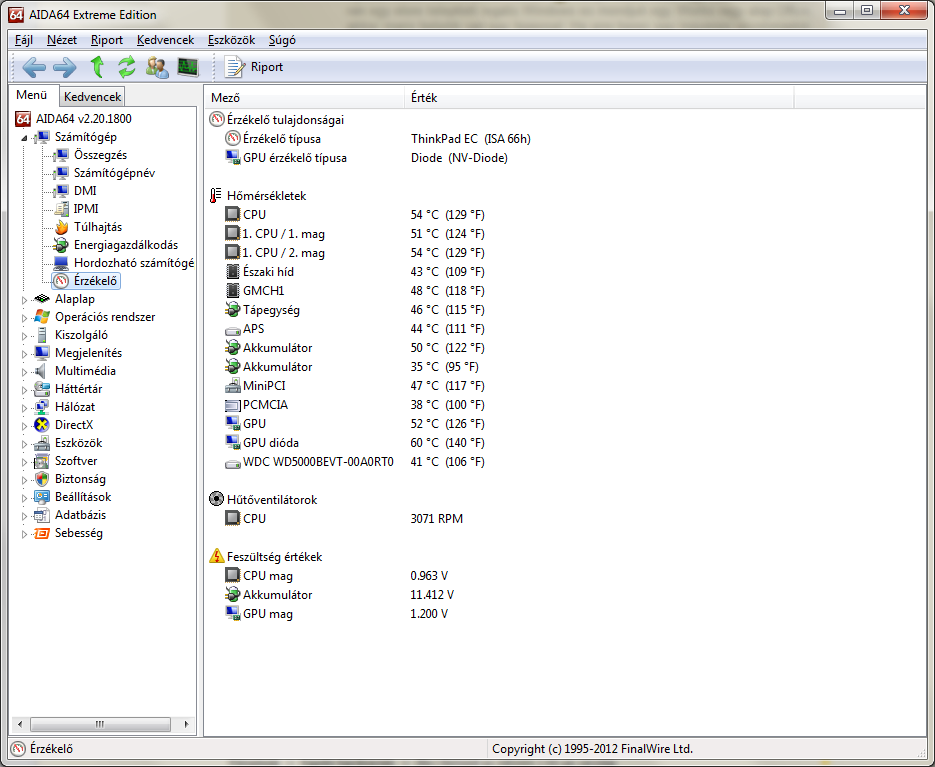935x767 pixels.
Task: Click the Hálózat network icon
Action: [42, 407]
